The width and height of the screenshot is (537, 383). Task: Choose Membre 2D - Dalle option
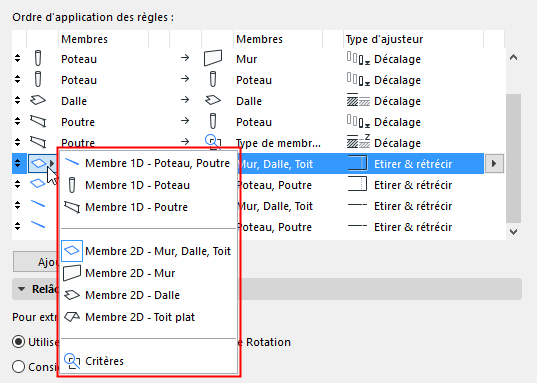(148, 295)
